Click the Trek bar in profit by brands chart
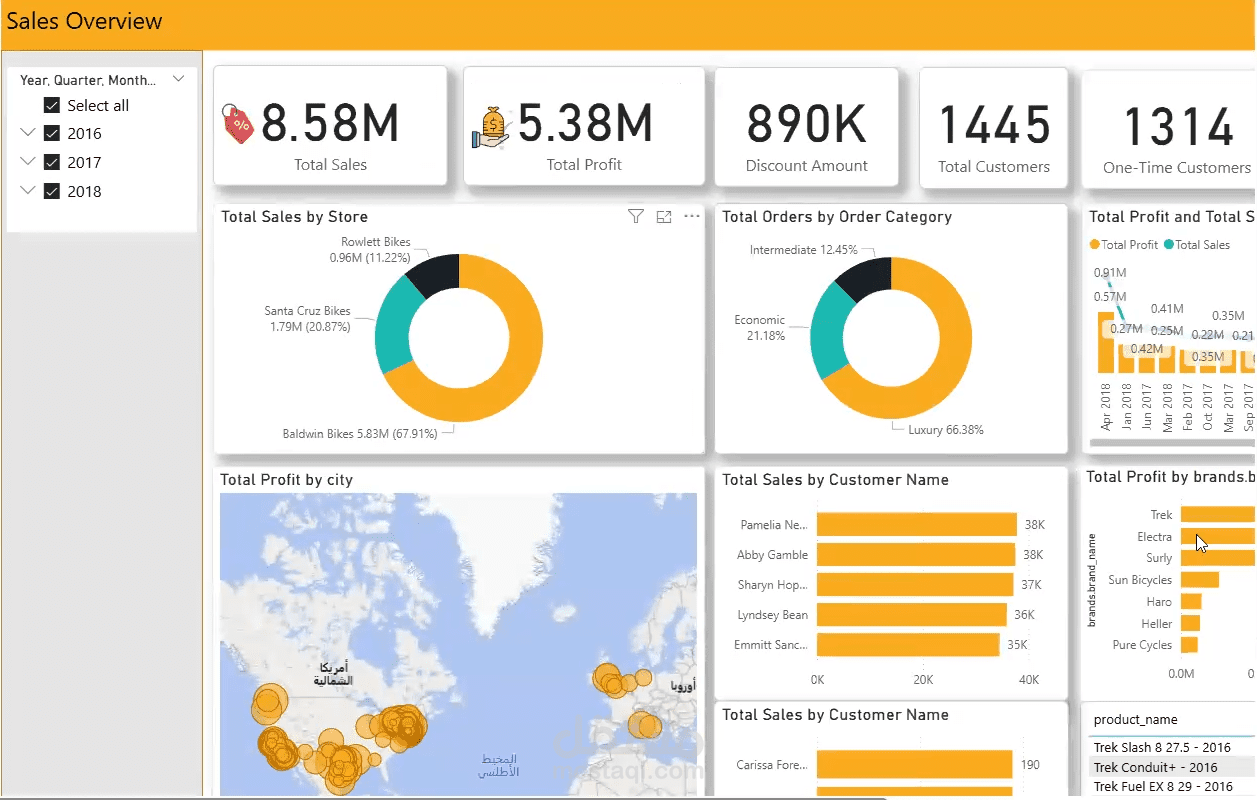 tap(1215, 514)
